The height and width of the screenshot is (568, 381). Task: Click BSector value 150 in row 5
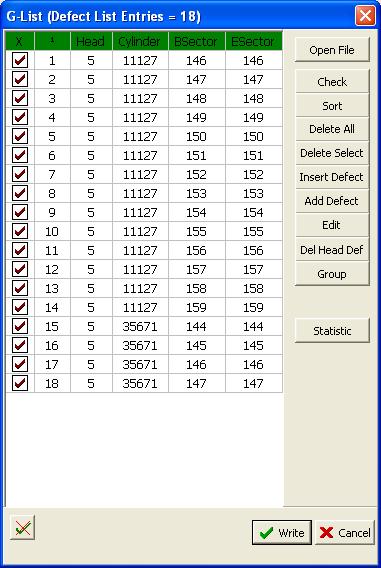click(197, 136)
